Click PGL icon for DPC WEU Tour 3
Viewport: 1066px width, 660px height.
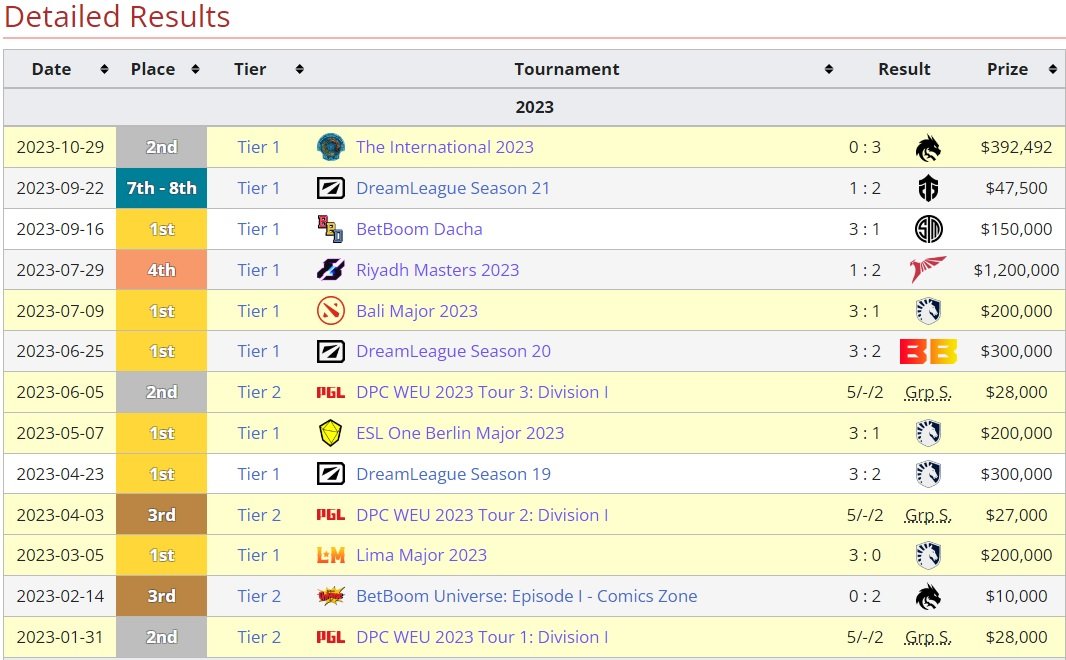tap(331, 392)
